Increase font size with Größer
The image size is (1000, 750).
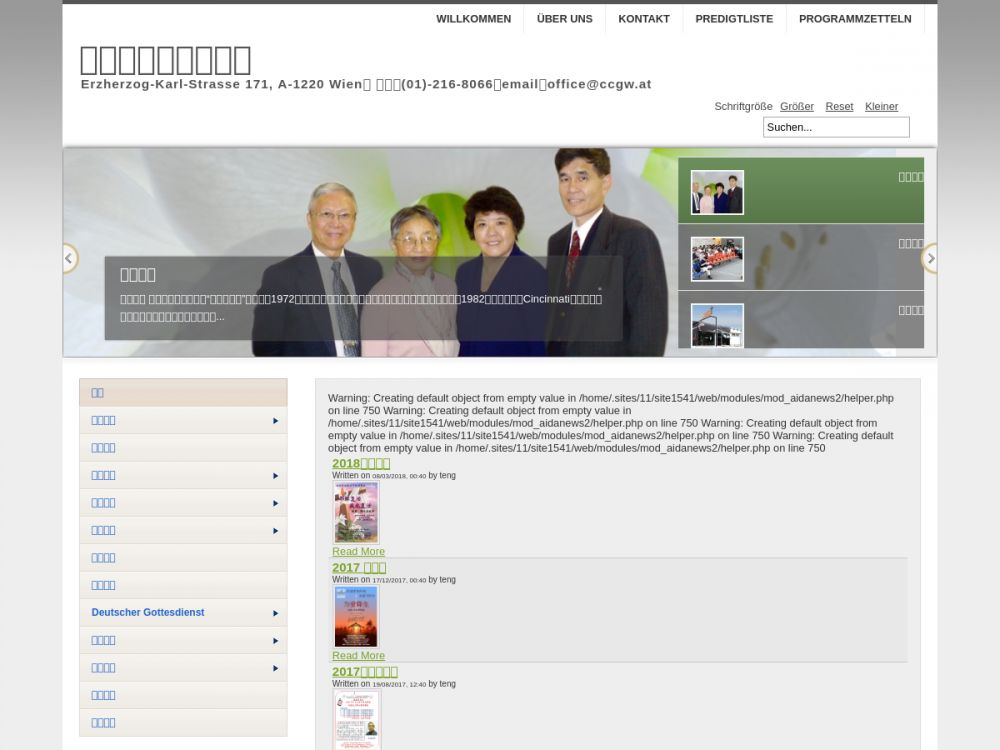(x=796, y=106)
